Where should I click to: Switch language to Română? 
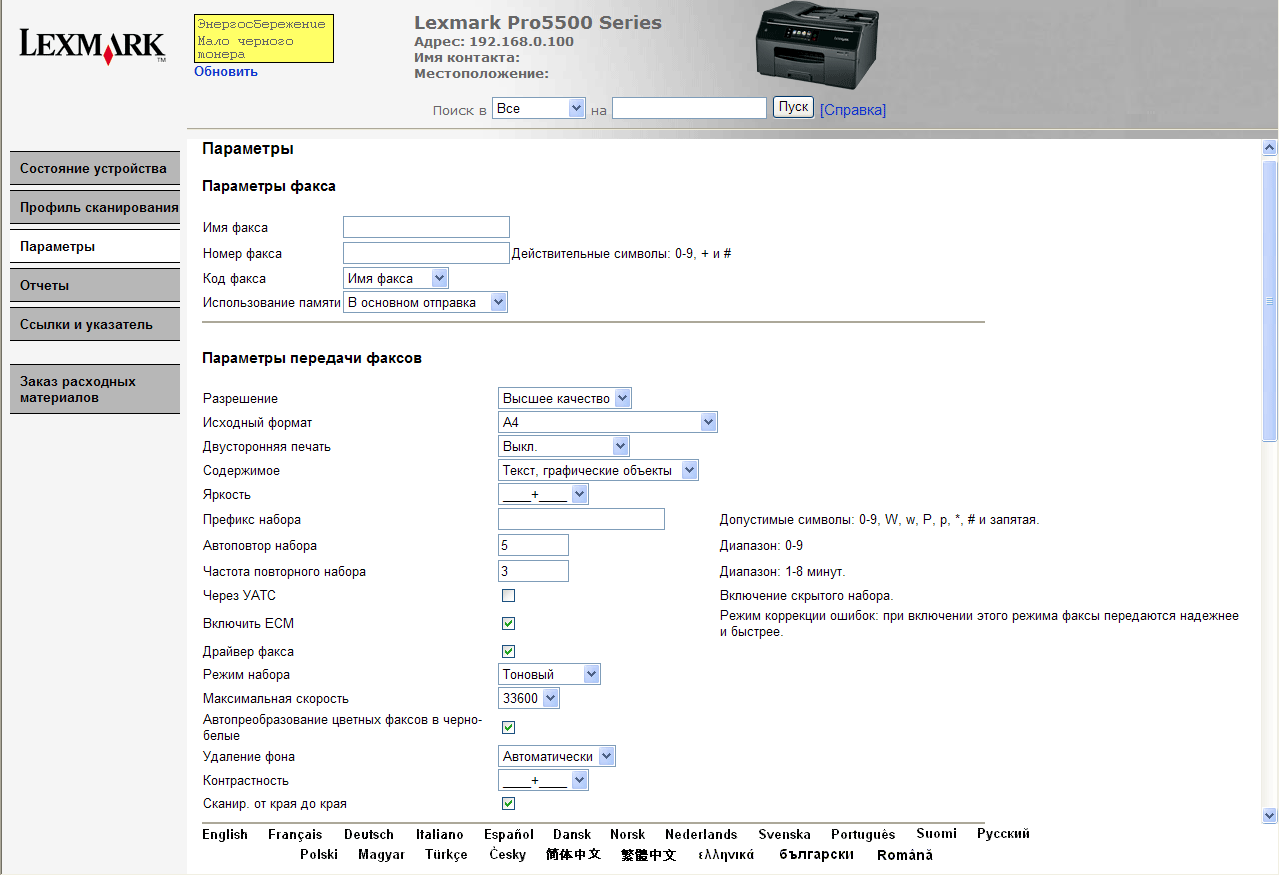coord(905,855)
